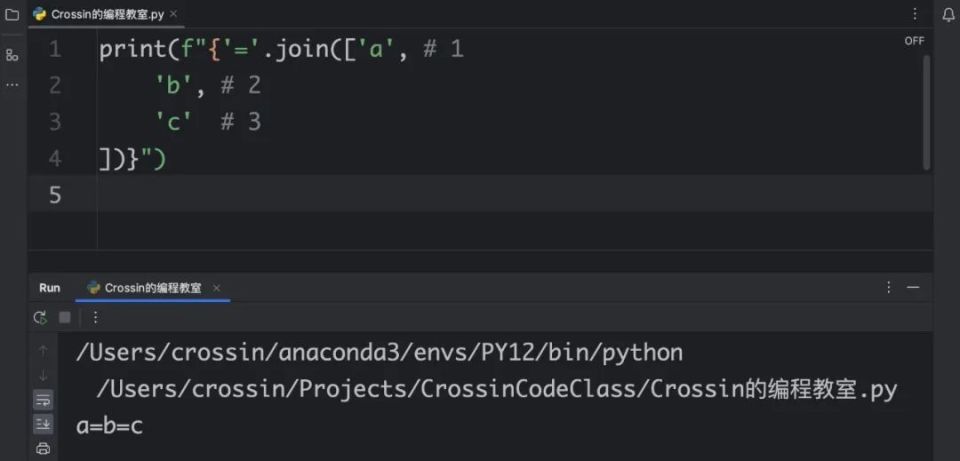
Task: Open more run toolbar actions
Action: [96, 317]
